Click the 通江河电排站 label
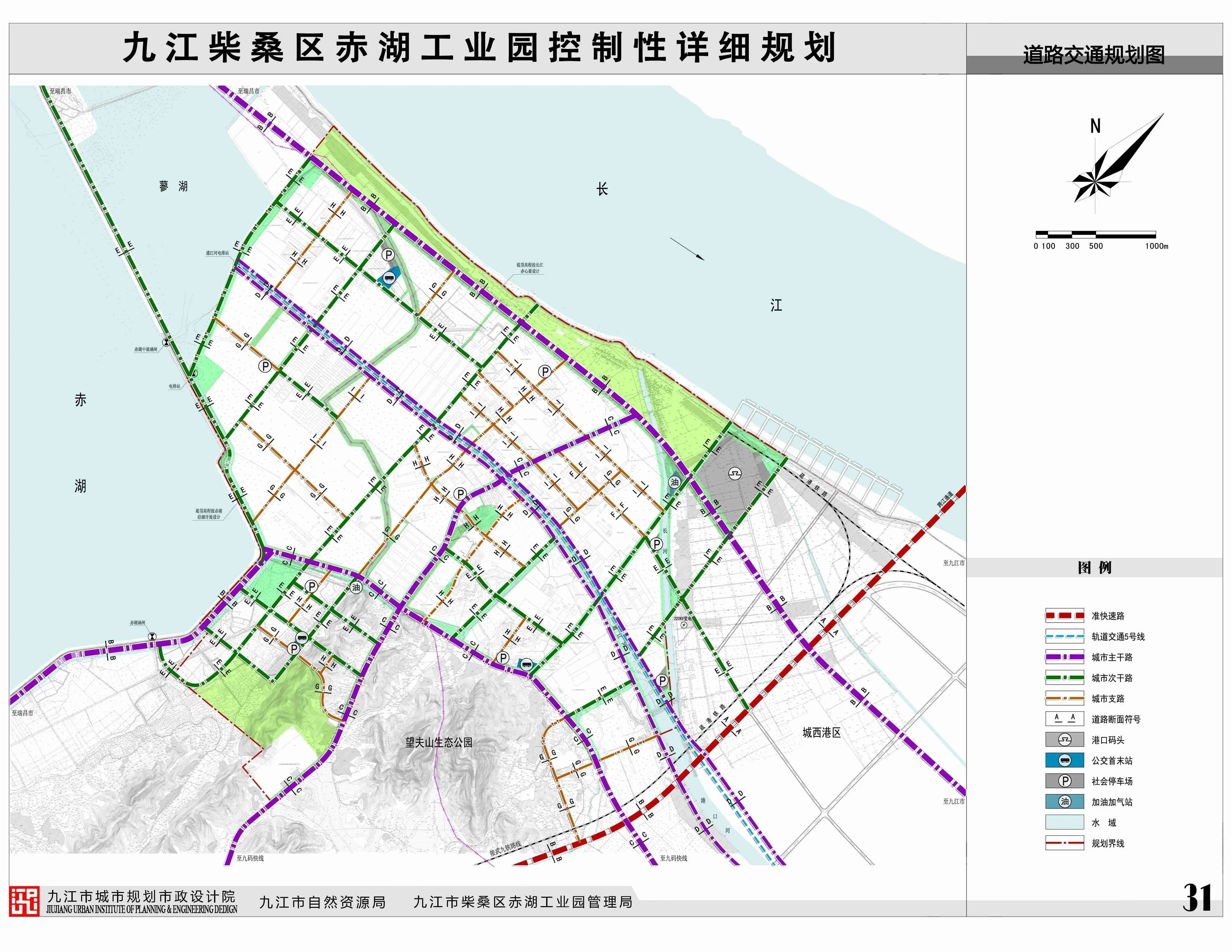 point(217,253)
